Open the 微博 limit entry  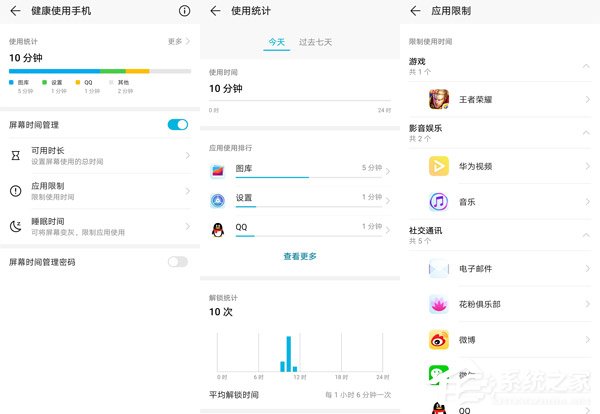[500, 339]
